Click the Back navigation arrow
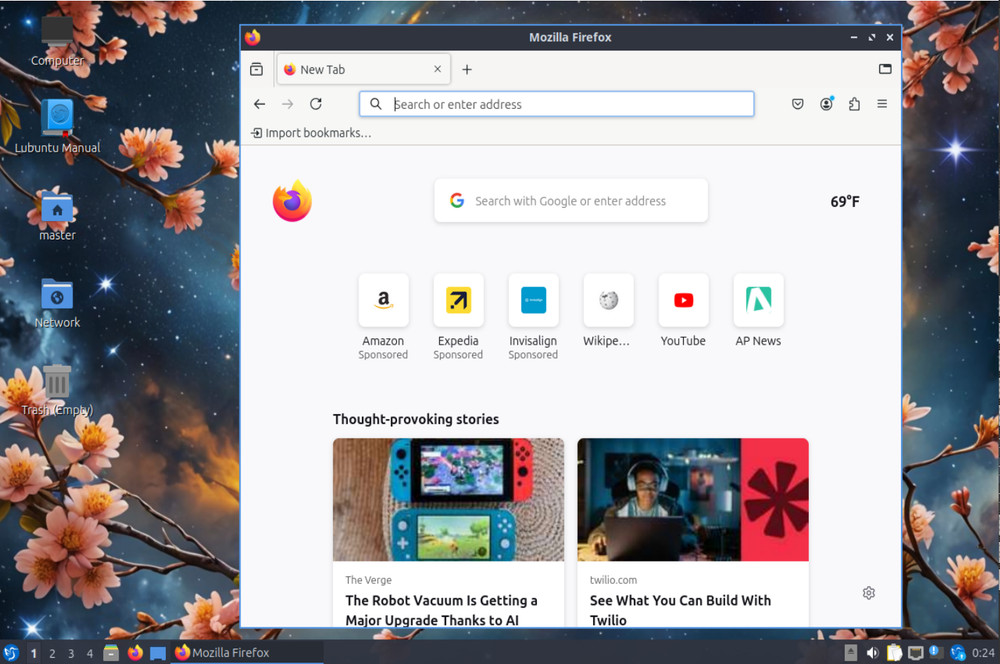Screen dimensions: 1000x664 259,103
